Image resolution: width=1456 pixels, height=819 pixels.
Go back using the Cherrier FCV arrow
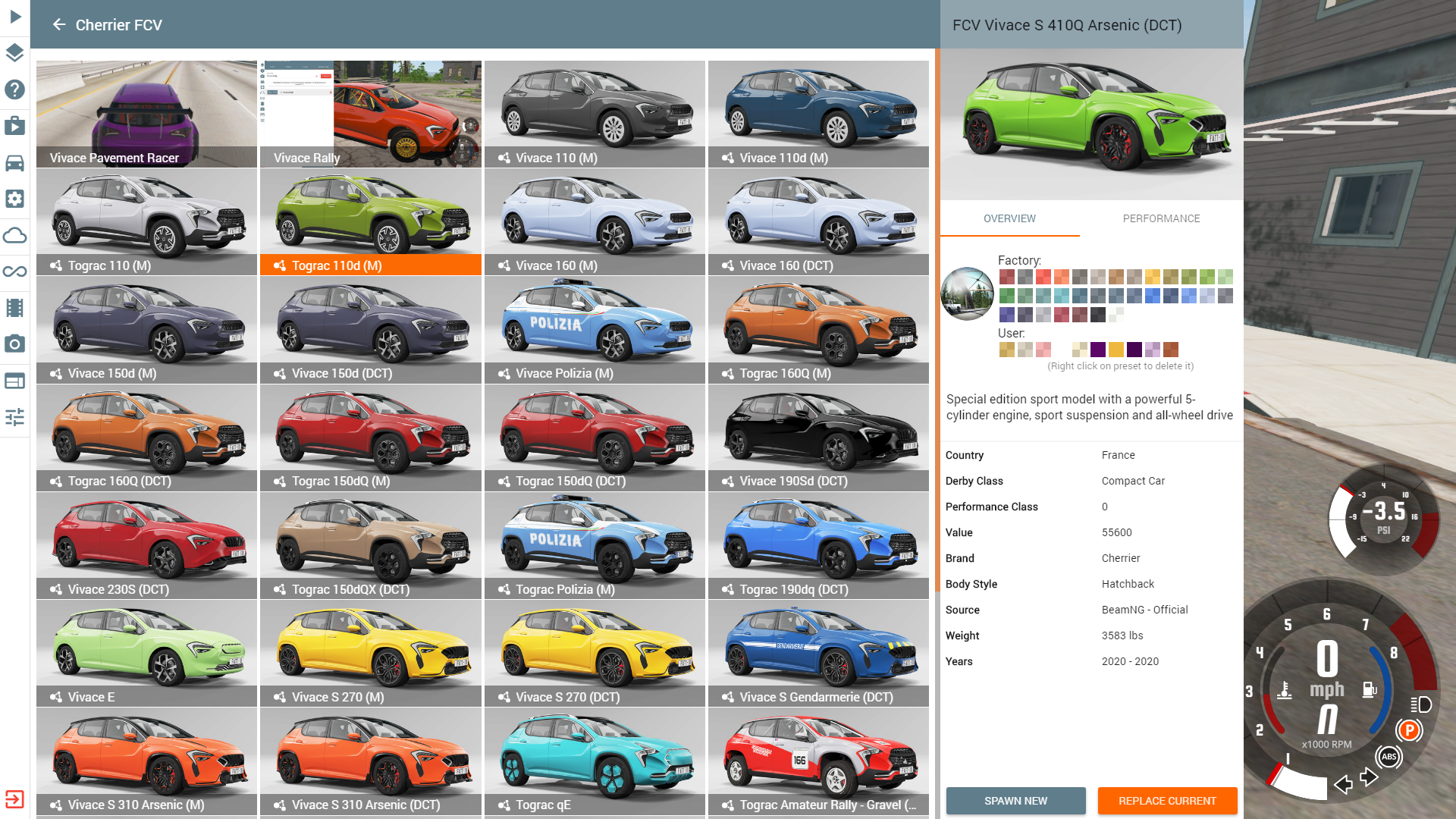[59, 25]
